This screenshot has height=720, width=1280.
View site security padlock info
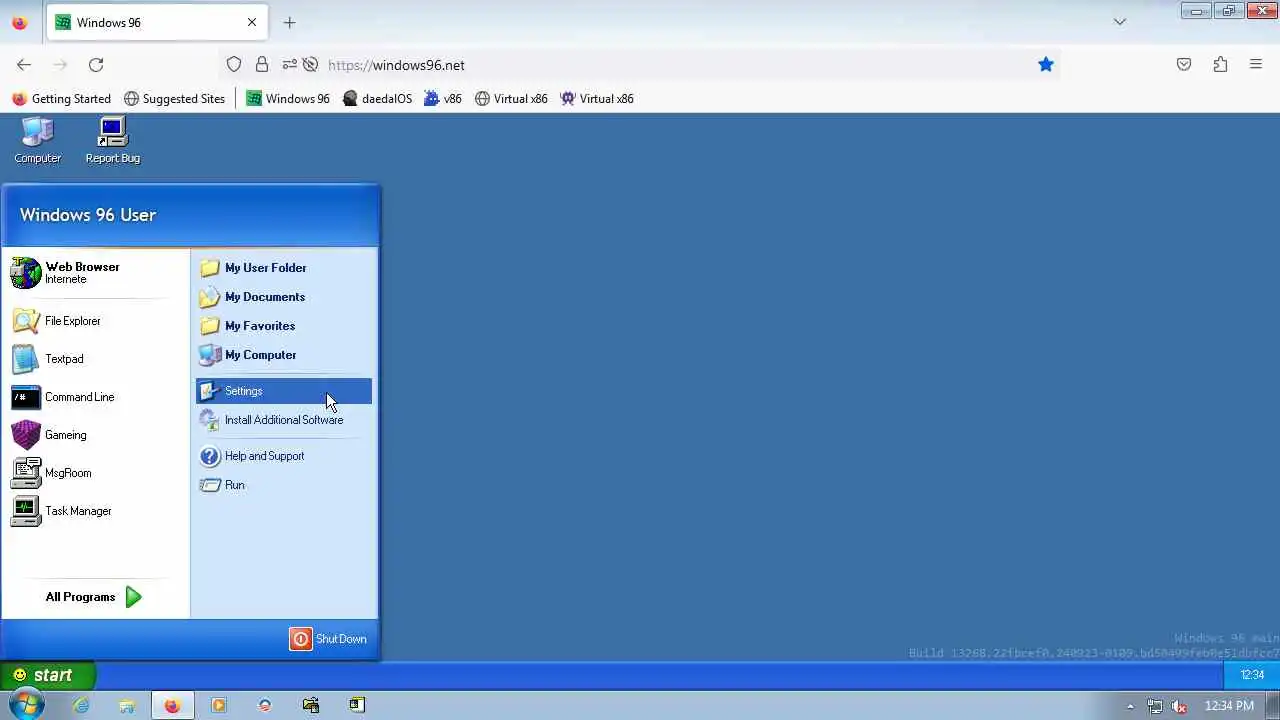coord(262,65)
